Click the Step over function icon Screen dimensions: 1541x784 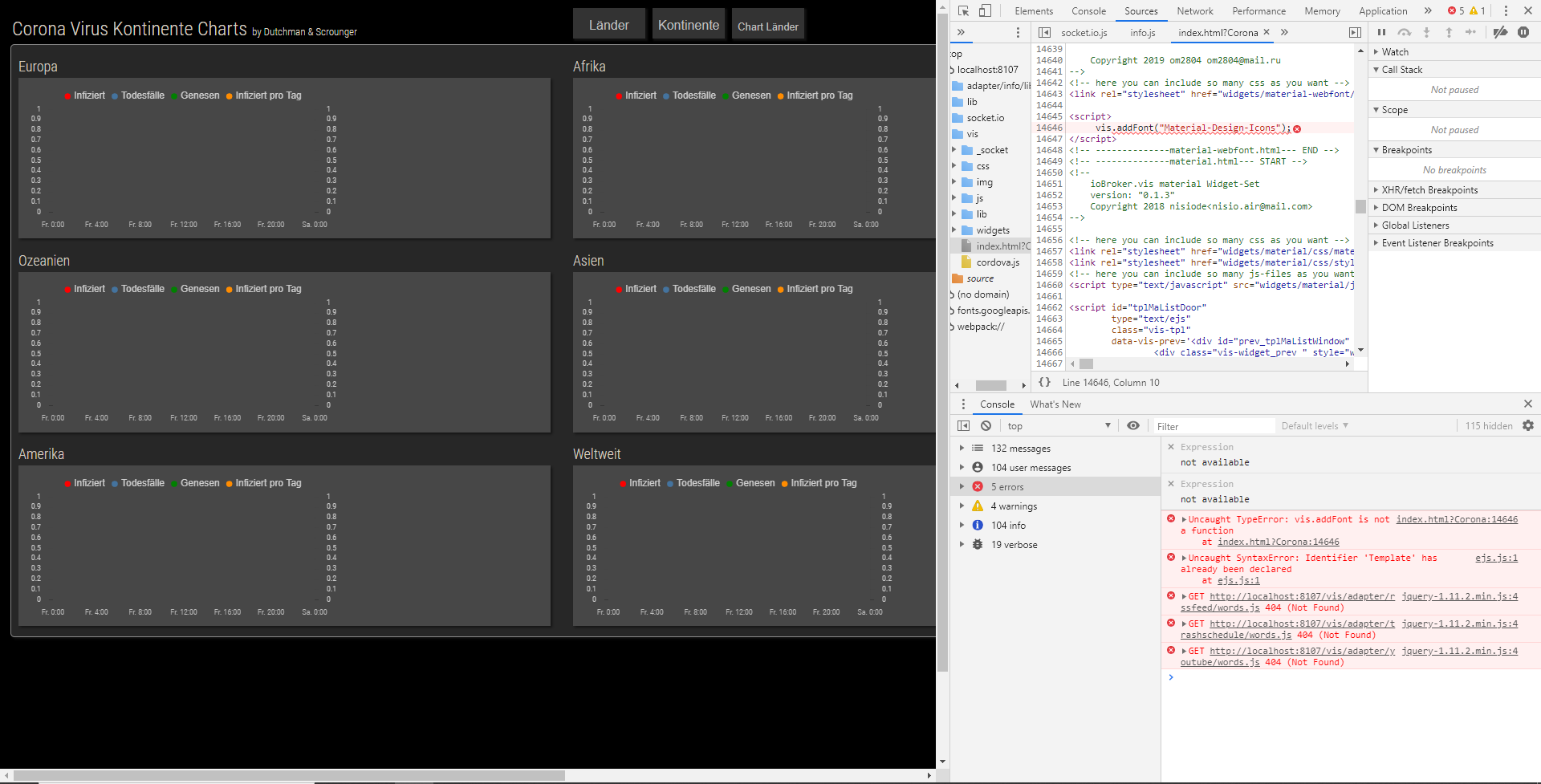(x=1404, y=32)
